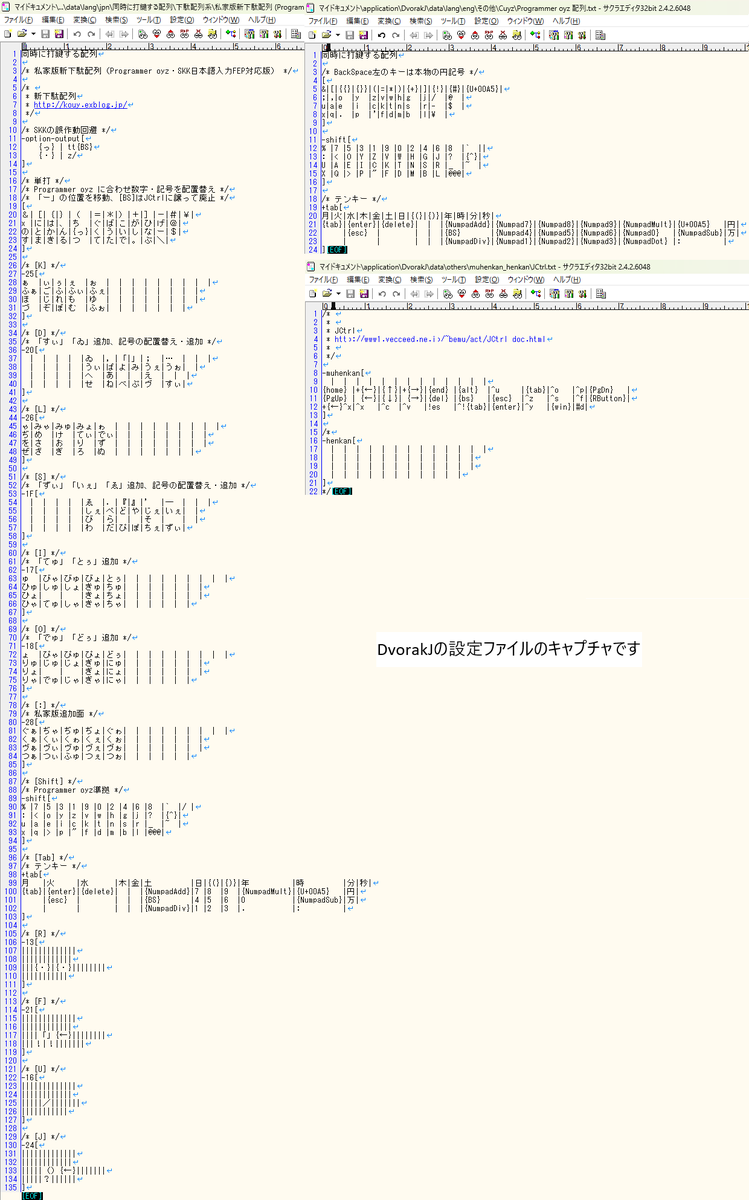Screen dimensions: 749x1200
Task: Undo last edit in 私家版新下駄配列 window
Action: (77, 34)
